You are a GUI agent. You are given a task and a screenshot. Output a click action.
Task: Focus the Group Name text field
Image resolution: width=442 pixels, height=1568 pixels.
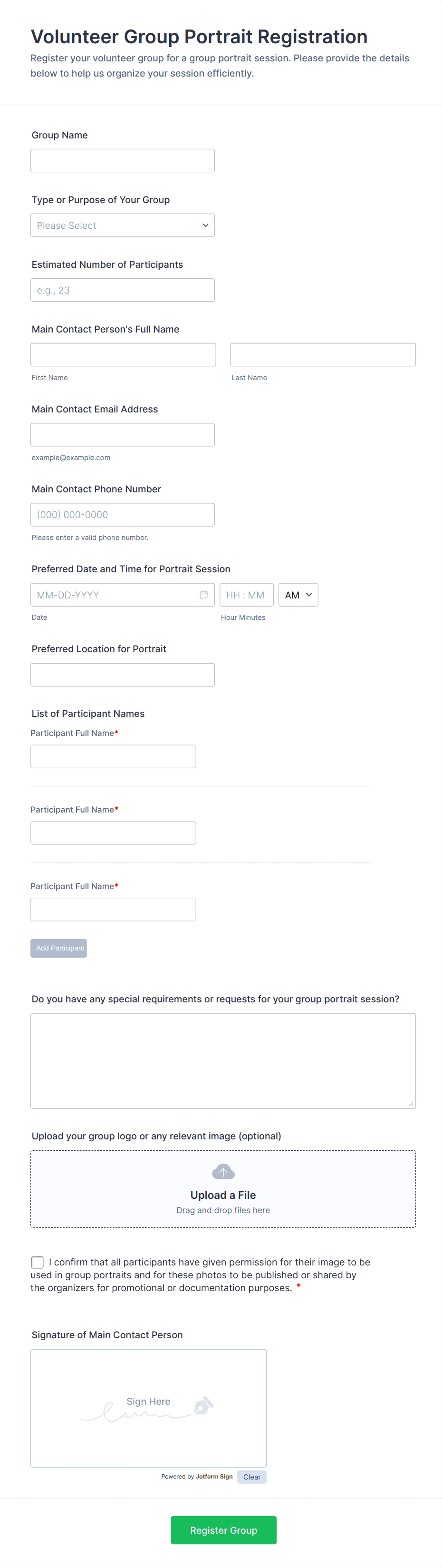tap(122, 161)
